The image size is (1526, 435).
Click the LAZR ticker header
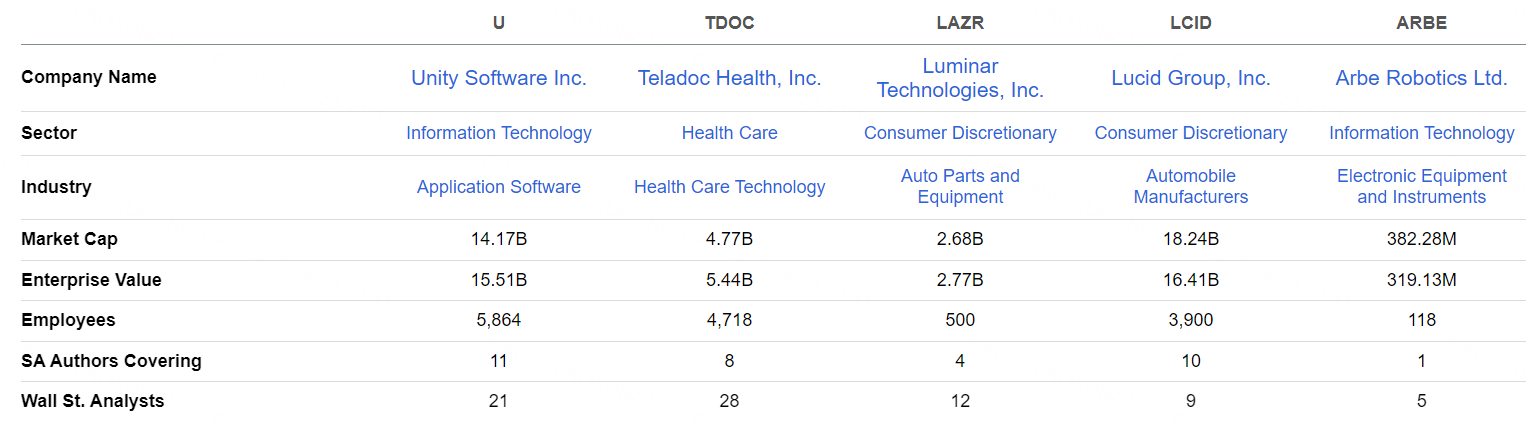point(960,23)
